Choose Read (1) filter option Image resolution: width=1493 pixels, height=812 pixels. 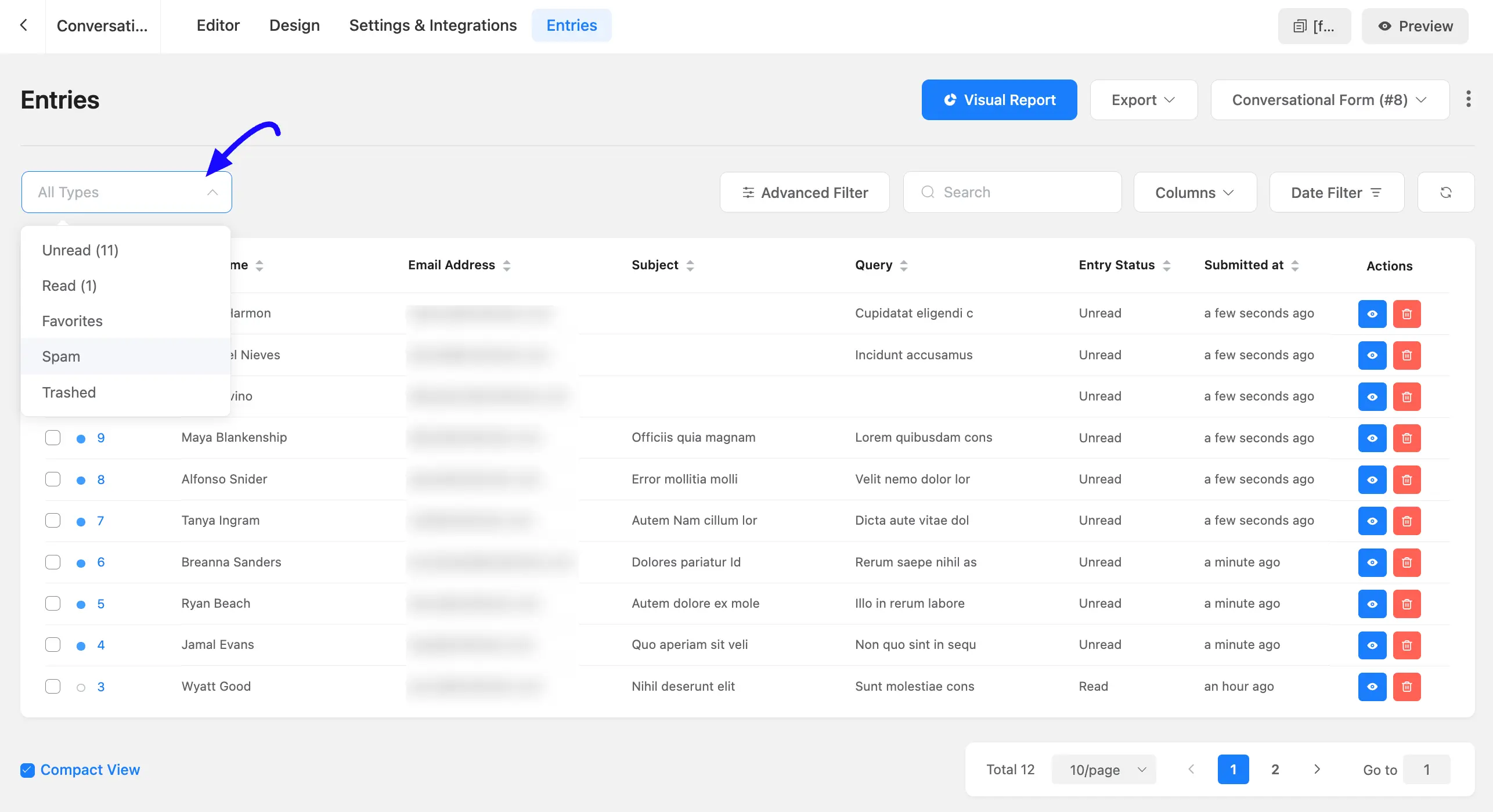point(125,286)
